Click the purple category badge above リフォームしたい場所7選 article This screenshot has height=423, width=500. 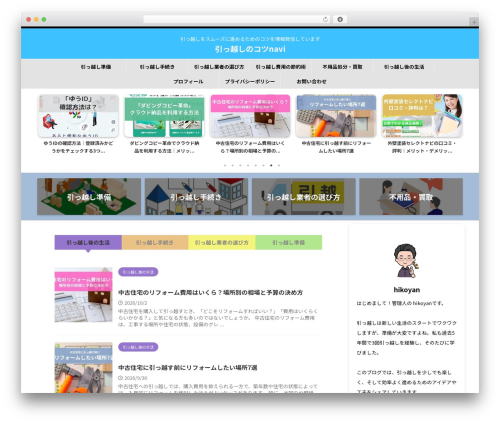coord(138,347)
